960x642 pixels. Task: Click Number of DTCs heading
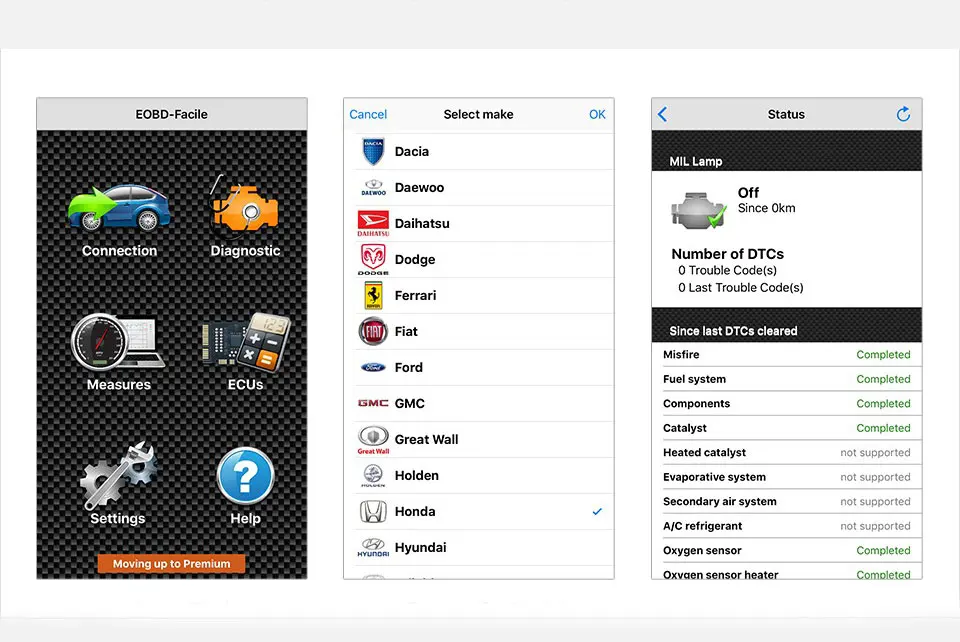point(727,254)
